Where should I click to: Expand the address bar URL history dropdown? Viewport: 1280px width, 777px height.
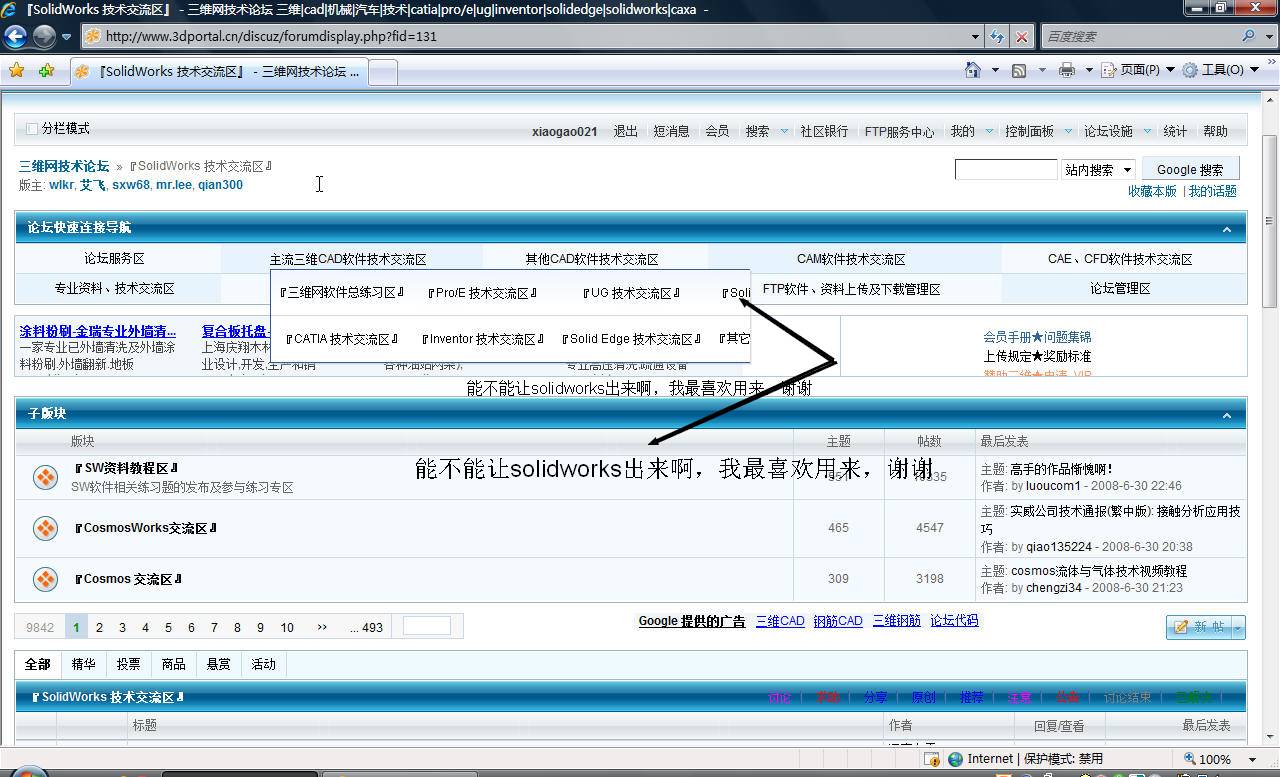click(976, 36)
